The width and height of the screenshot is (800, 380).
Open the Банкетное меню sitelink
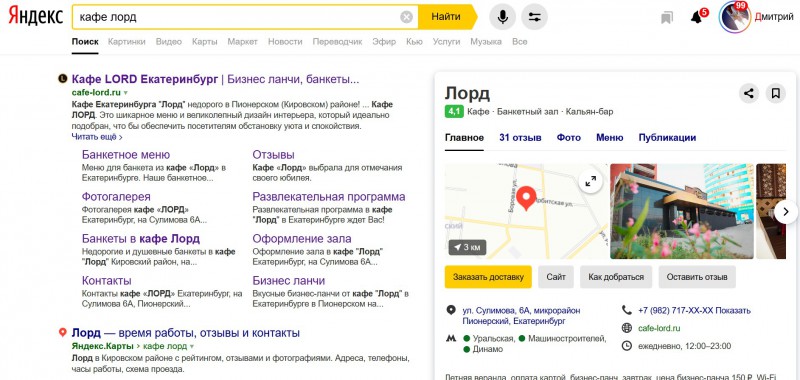(126, 155)
